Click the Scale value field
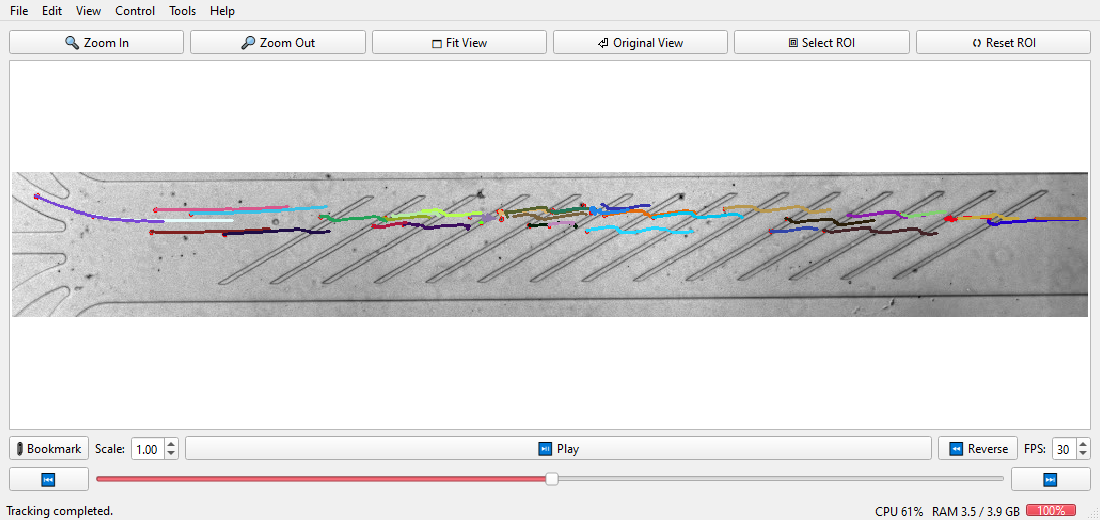Image resolution: width=1100 pixels, height=520 pixels. tap(147, 449)
